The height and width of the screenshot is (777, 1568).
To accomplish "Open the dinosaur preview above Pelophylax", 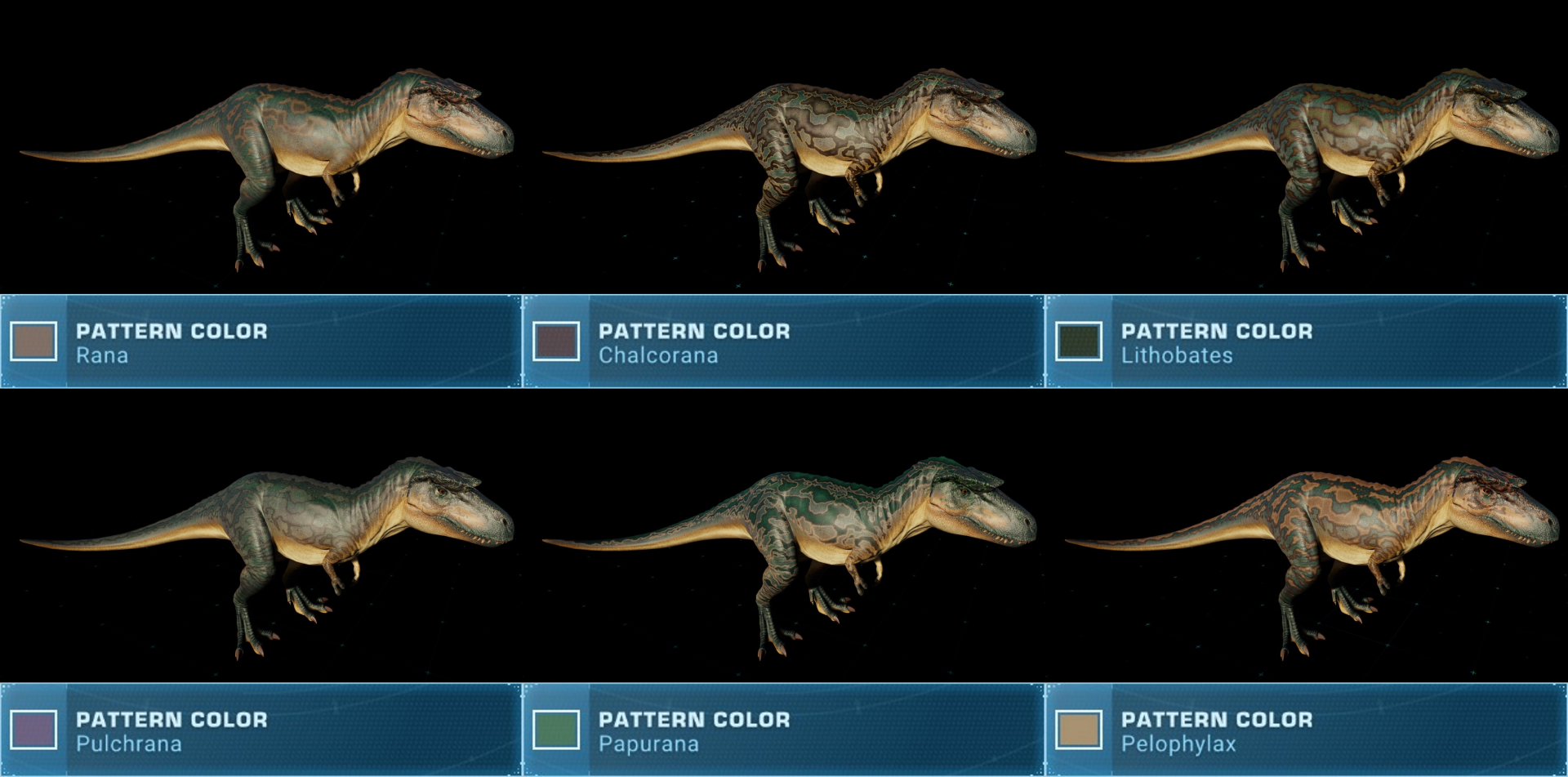I will 1312,557.
